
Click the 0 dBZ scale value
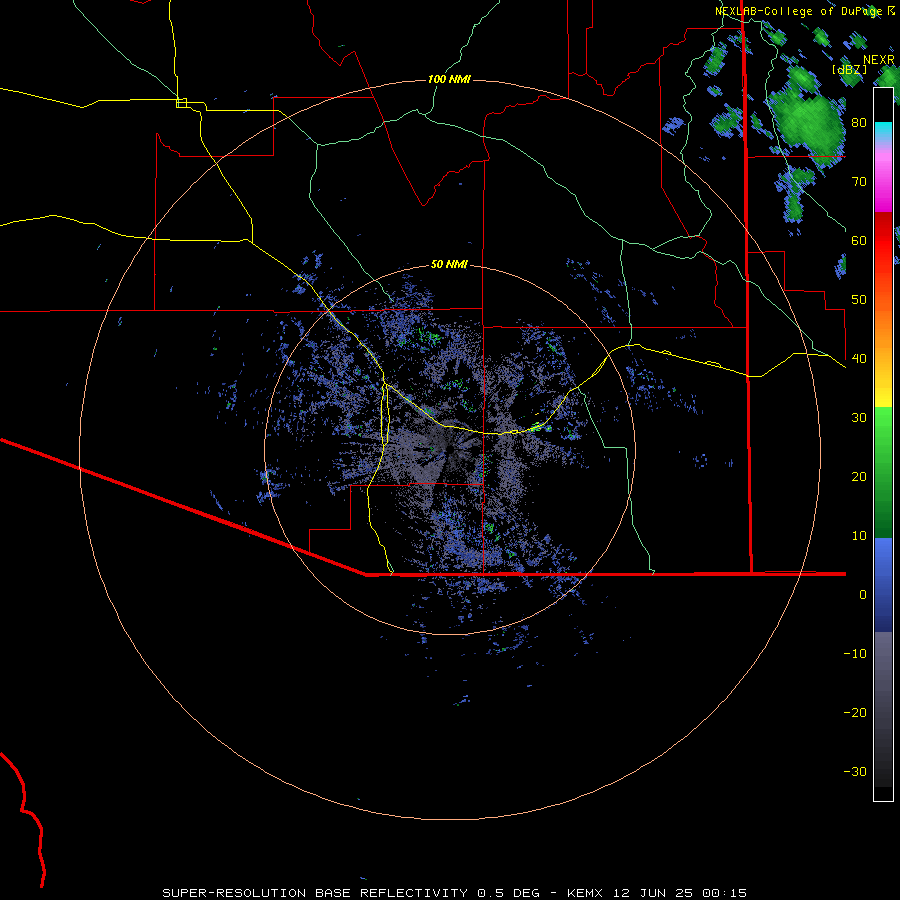point(863,595)
